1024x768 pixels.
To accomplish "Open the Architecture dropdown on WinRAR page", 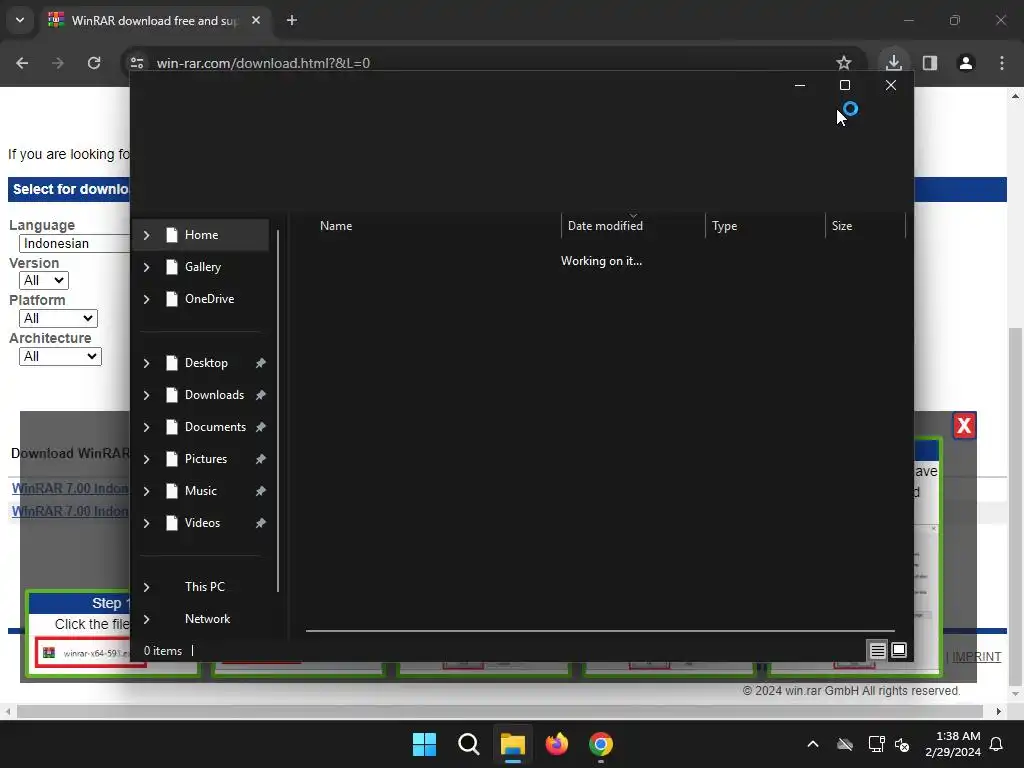I will [60, 357].
